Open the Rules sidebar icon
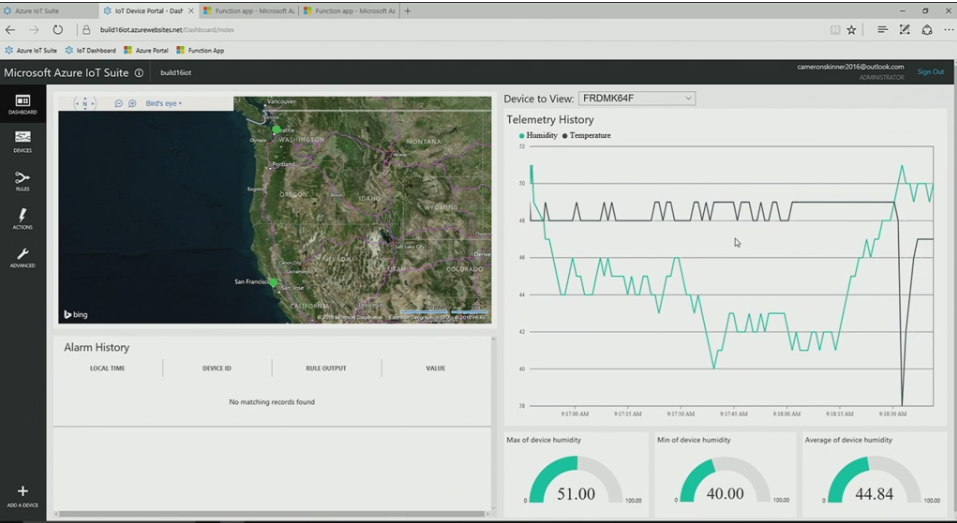Image resolution: width=957 pixels, height=523 pixels. click(x=23, y=181)
